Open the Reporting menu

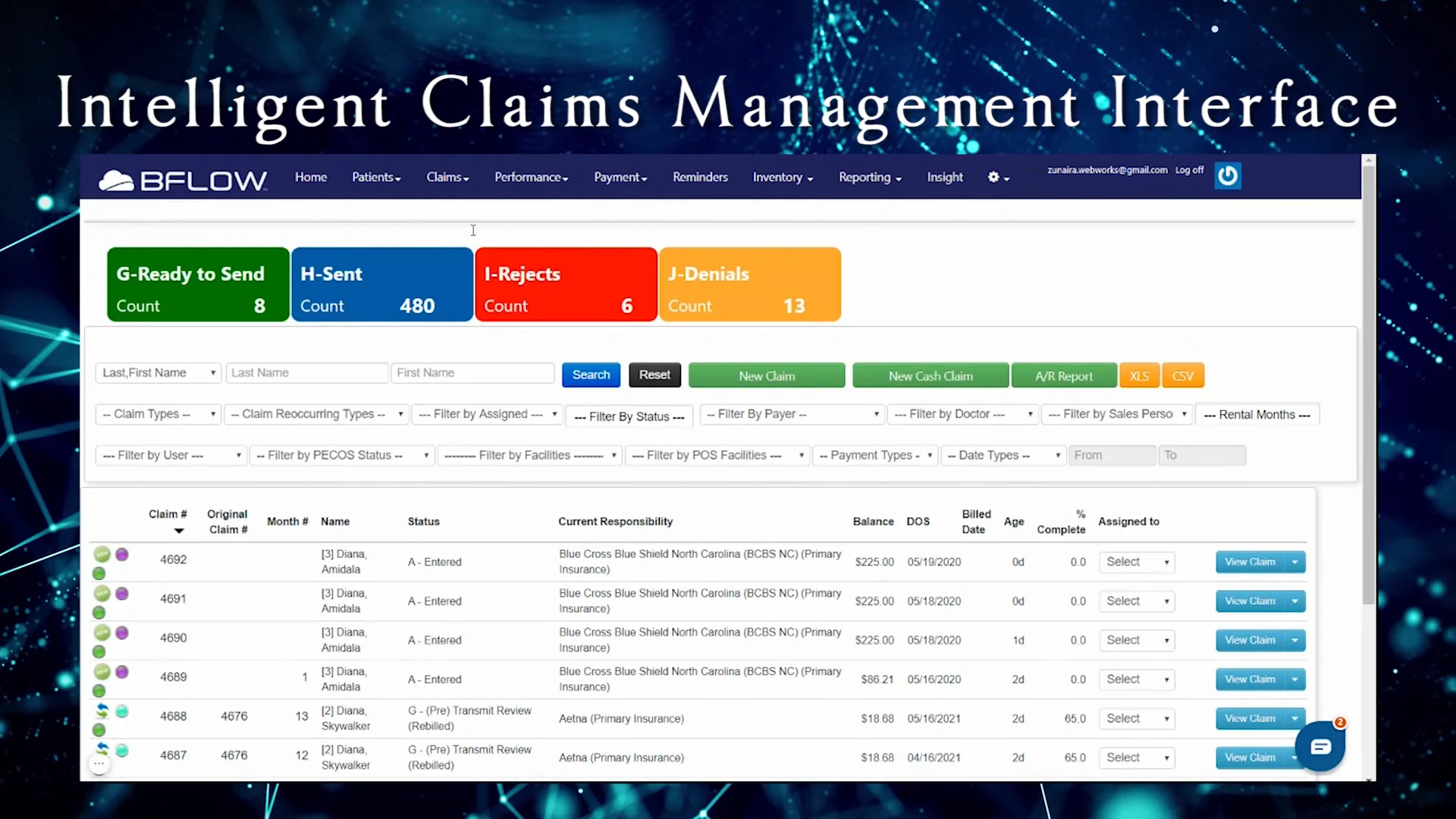(869, 177)
